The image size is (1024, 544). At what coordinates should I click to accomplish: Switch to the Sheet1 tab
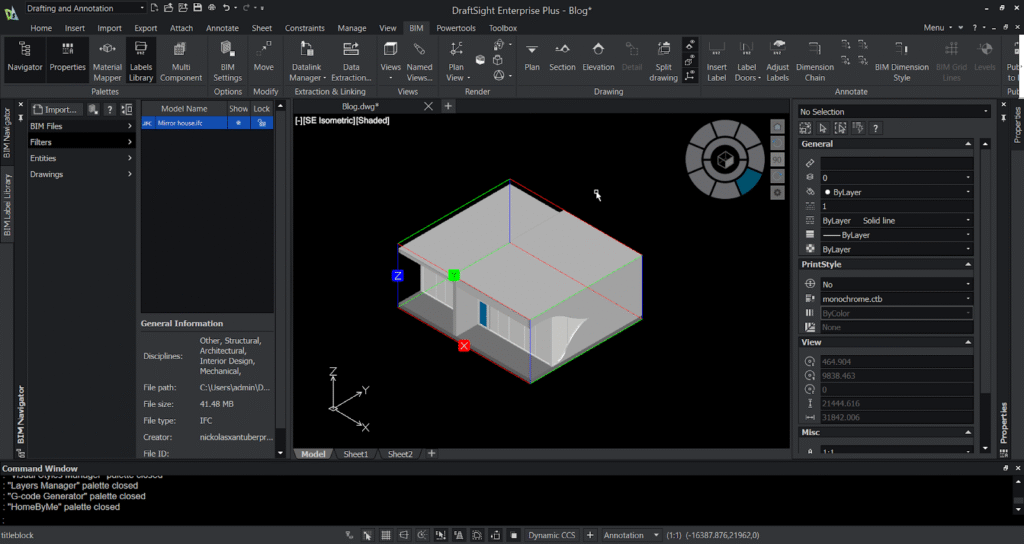coord(356,454)
